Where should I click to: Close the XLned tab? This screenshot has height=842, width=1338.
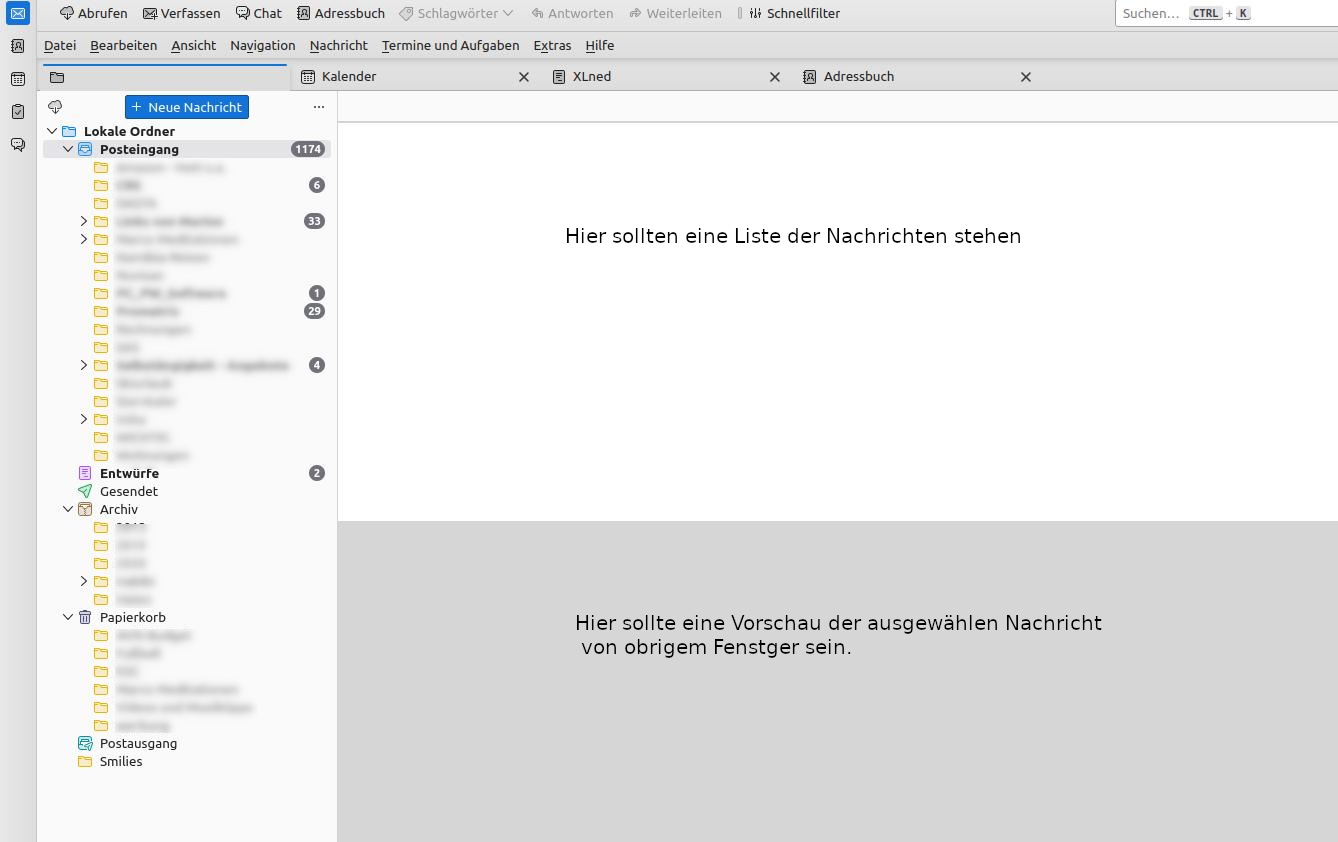(774, 77)
